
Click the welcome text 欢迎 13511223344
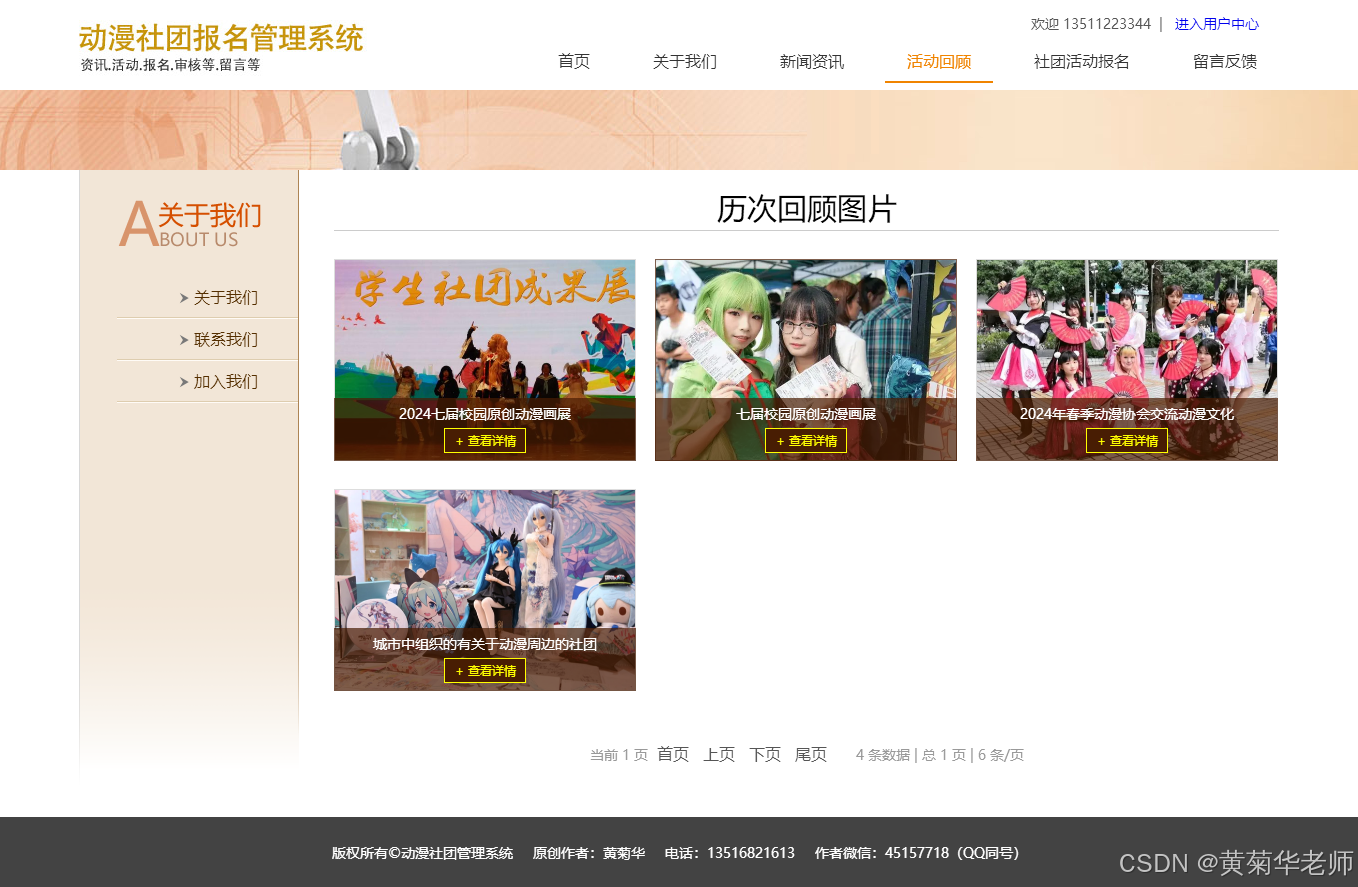[1091, 24]
